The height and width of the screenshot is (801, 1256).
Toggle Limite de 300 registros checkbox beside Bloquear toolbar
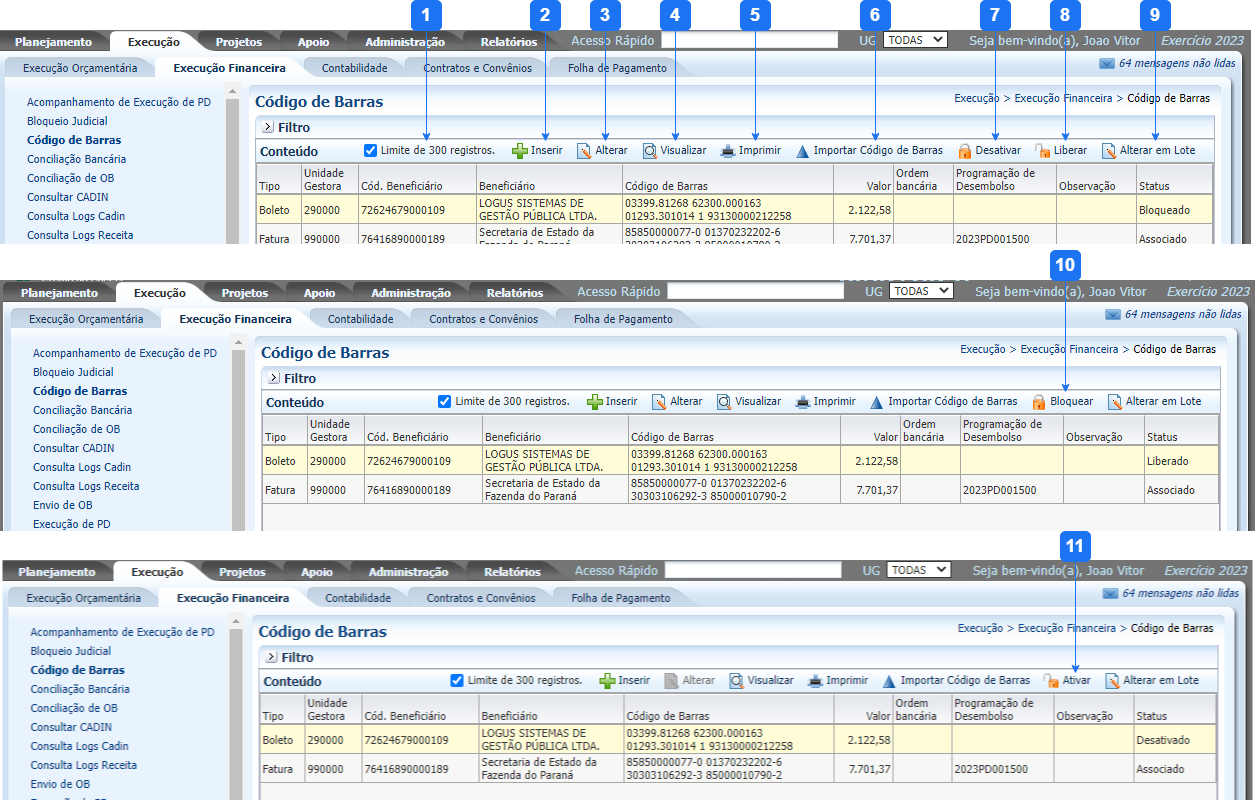tap(445, 401)
